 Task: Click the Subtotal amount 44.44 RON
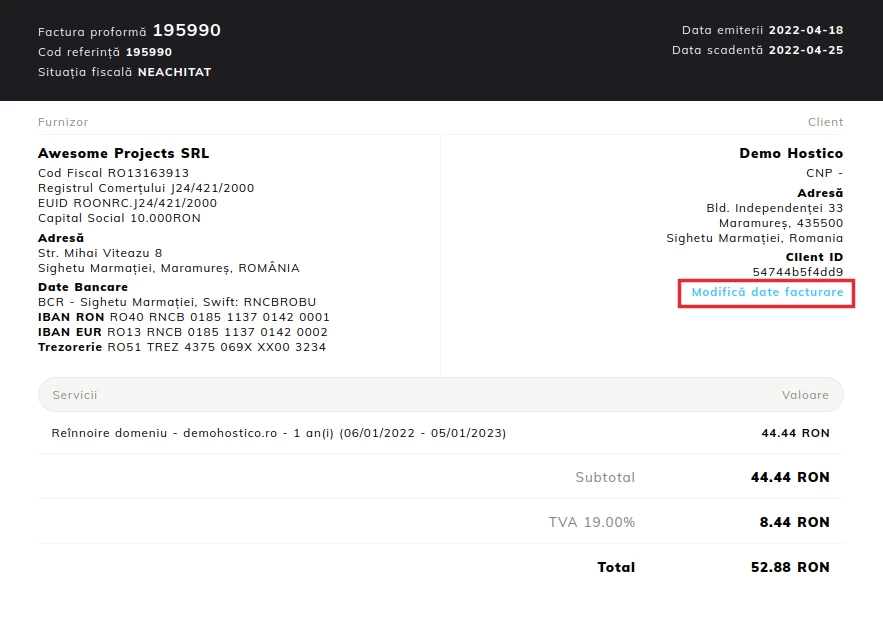[791, 477]
